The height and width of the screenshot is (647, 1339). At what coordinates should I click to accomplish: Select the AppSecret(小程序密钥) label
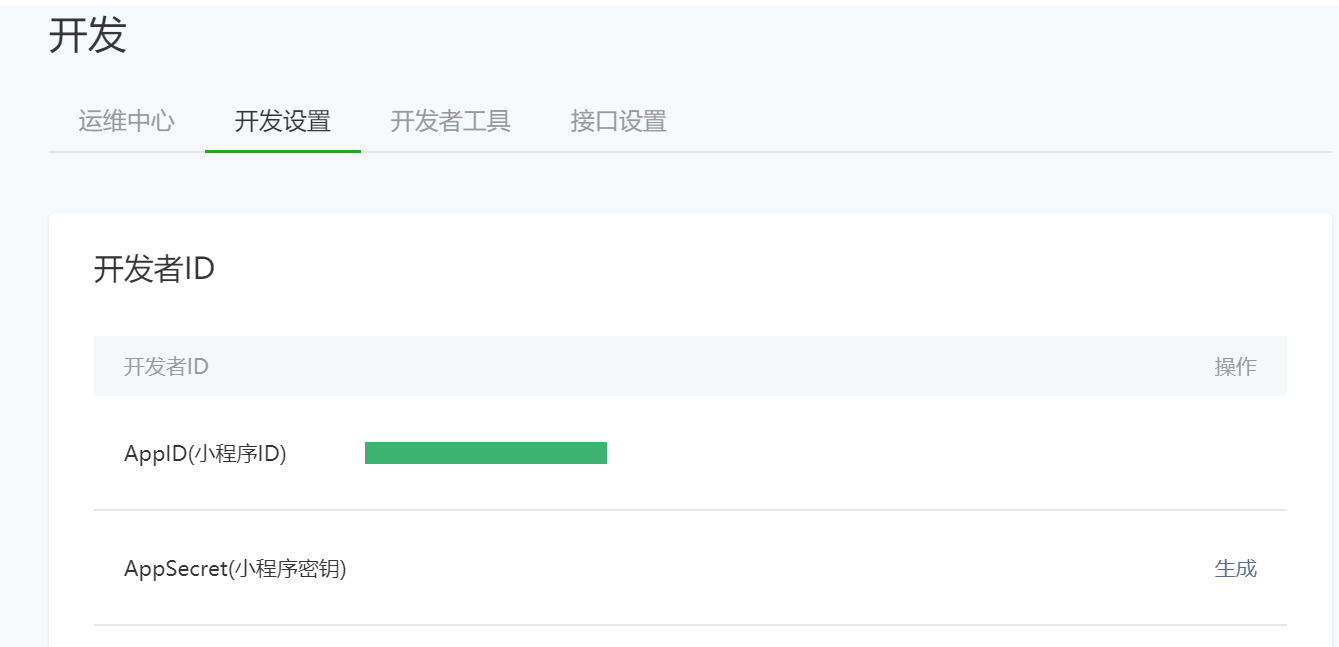(x=235, y=569)
